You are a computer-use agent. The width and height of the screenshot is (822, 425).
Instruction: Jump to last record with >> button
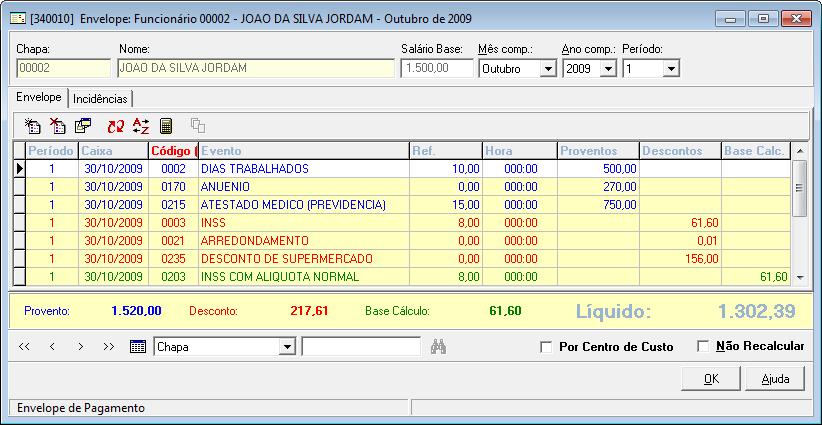[109, 347]
